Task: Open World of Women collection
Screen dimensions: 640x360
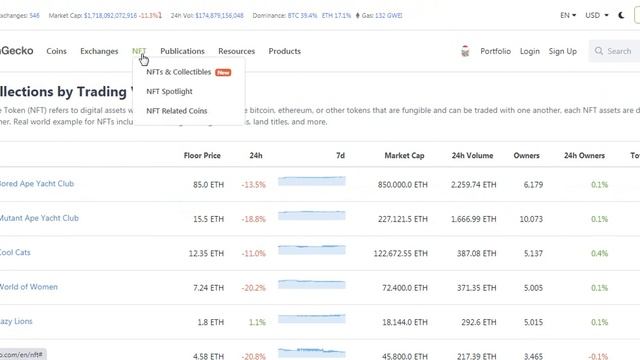Action: pos(28,287)
